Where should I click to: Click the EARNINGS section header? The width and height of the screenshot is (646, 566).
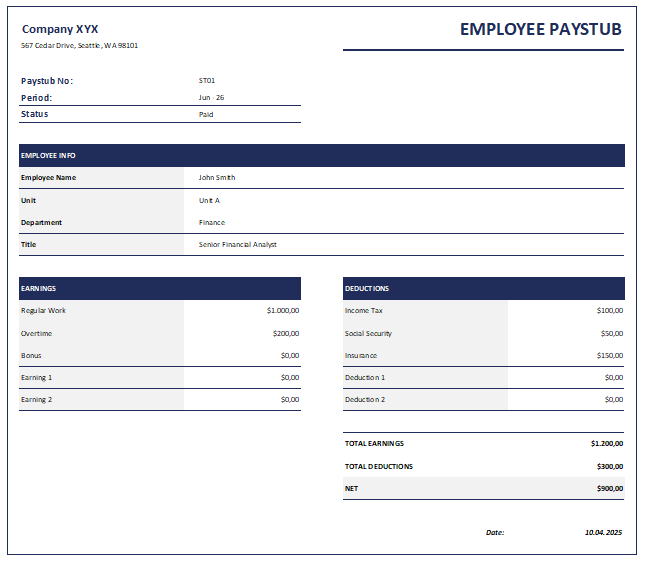(x=159, y=288)
